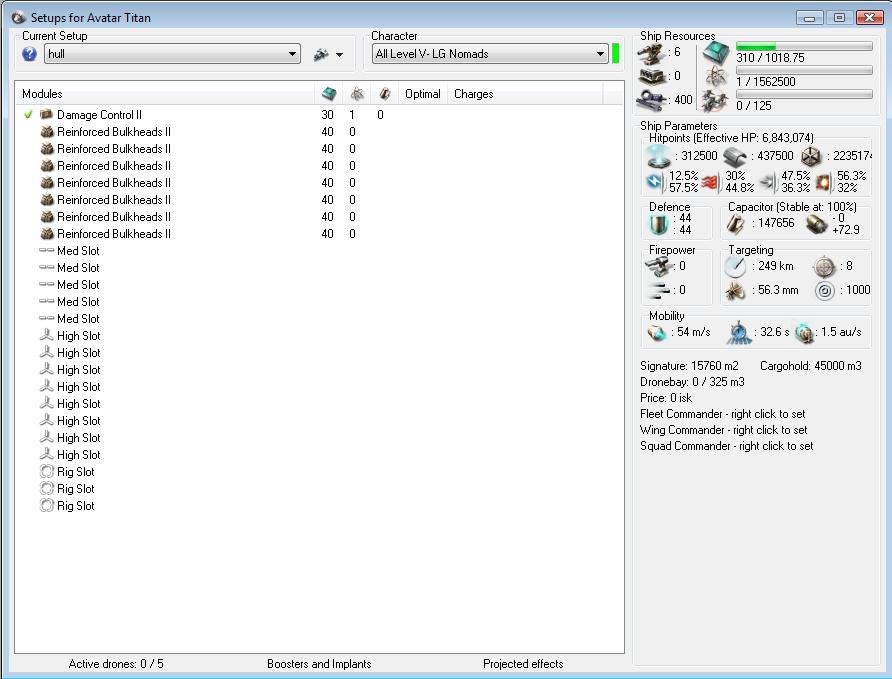Click Wing Commander right click to set
The width and height of the screenshot is (892, 679).
click(724, 430)
